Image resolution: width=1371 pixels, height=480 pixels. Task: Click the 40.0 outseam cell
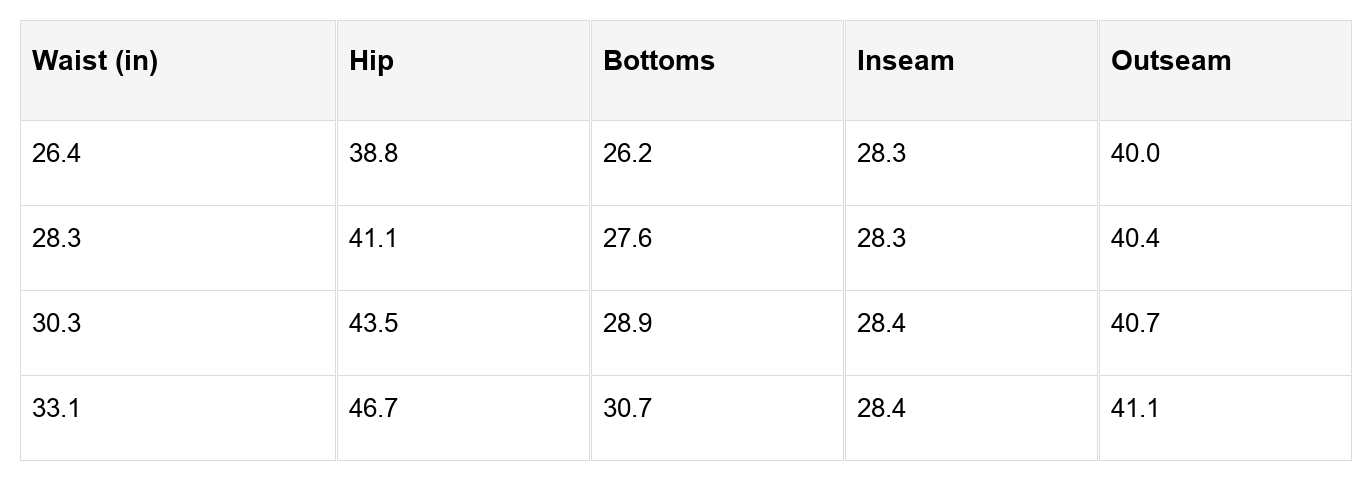click(1135, 154)
